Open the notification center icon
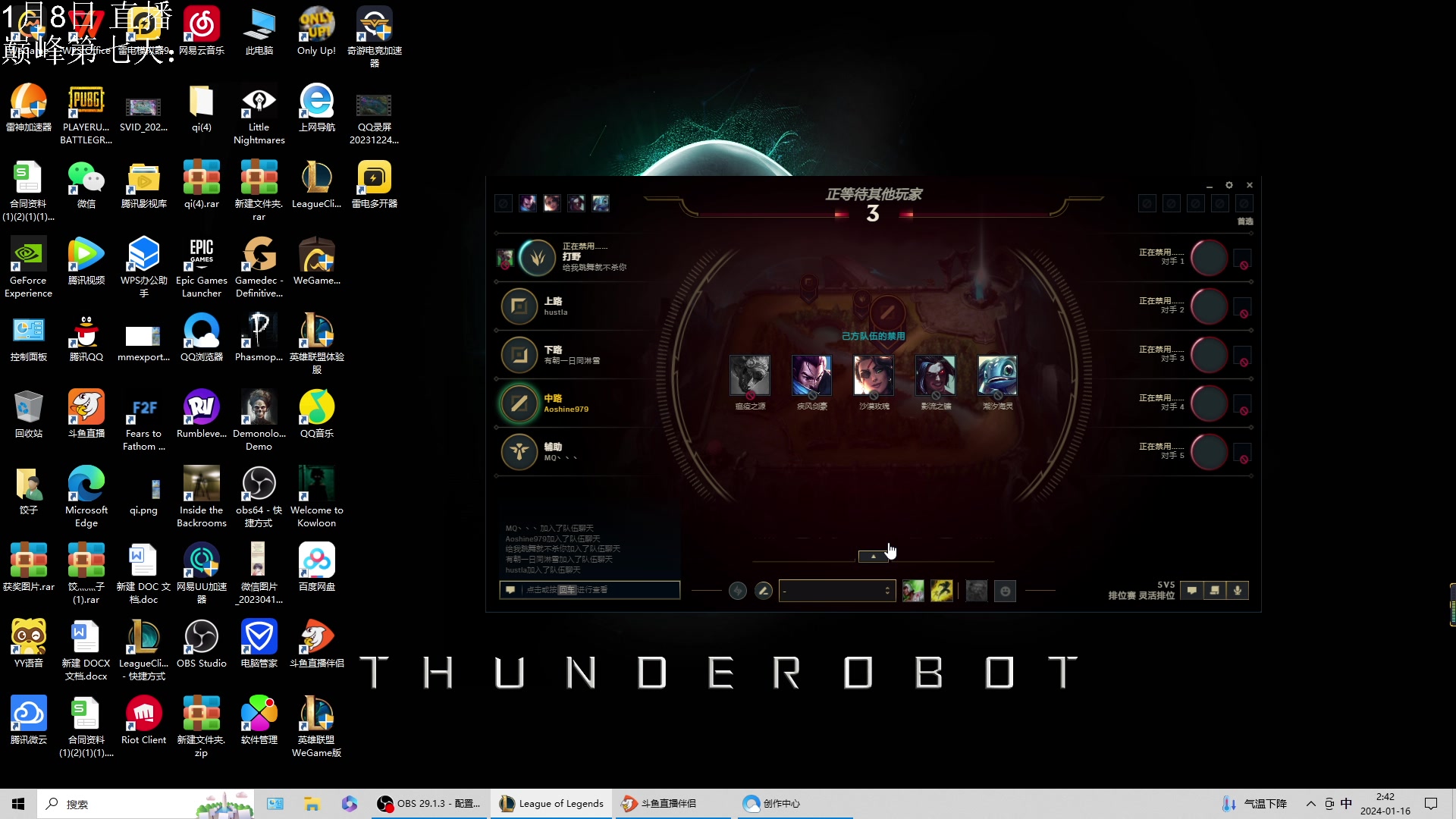Viewport: 1456px width, 819px height. pyautogui.click(x=1431, y=804)
